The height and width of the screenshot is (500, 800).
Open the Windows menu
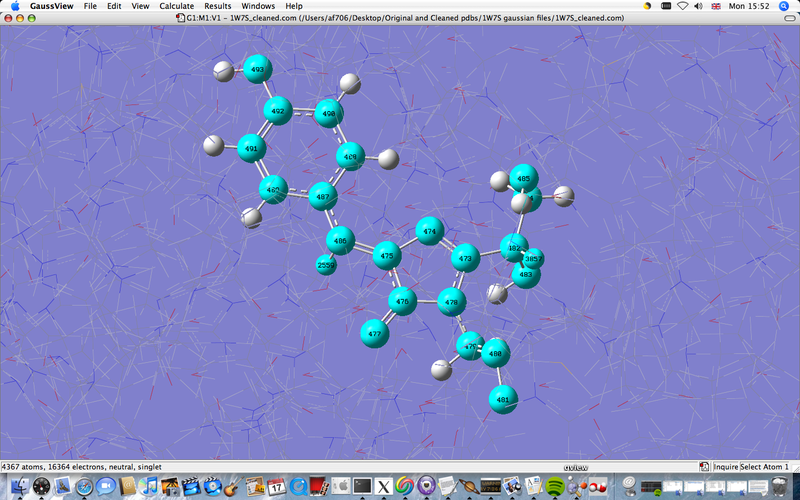tap(258, 6)
